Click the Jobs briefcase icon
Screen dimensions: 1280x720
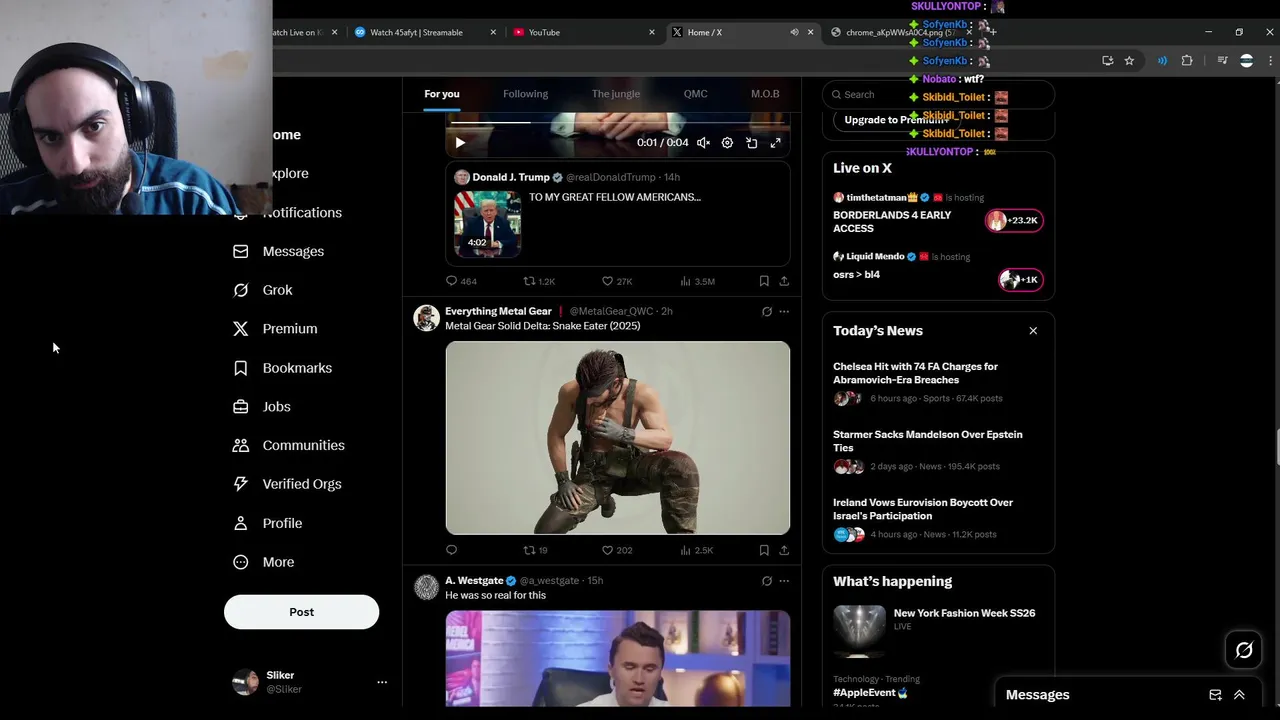[x=240, y=407]
